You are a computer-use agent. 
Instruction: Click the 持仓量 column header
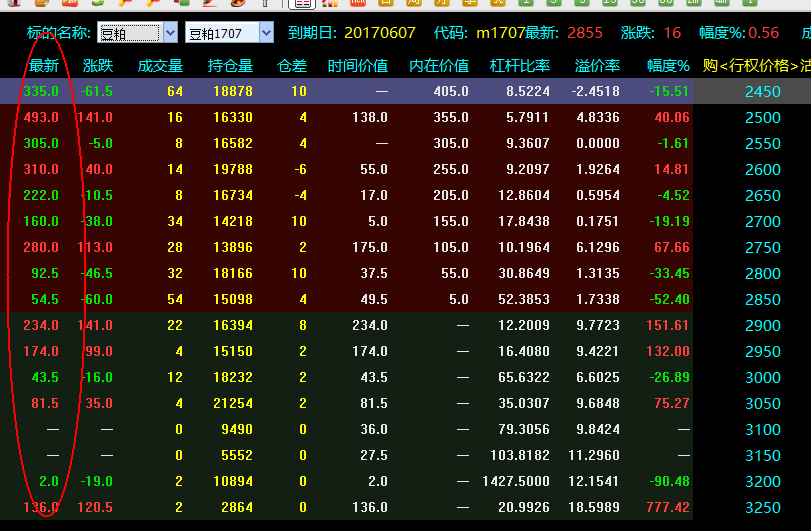pyautogui.click(x=230, y=66)
